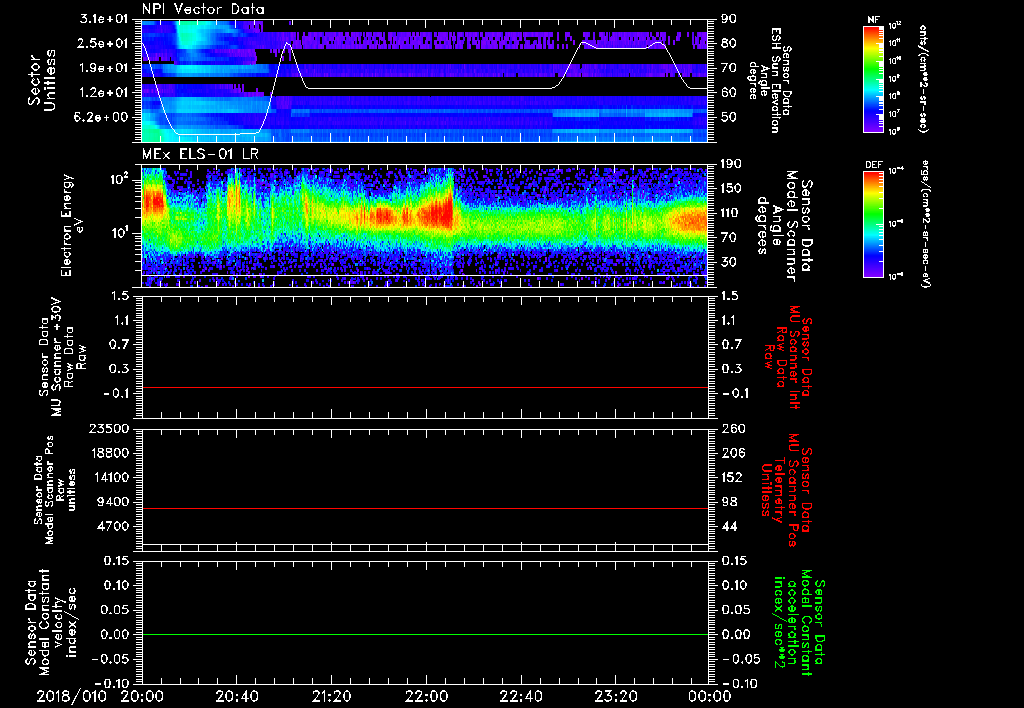
Task: Select the 20:40 time axis label
Action: [x=237, y=695]
